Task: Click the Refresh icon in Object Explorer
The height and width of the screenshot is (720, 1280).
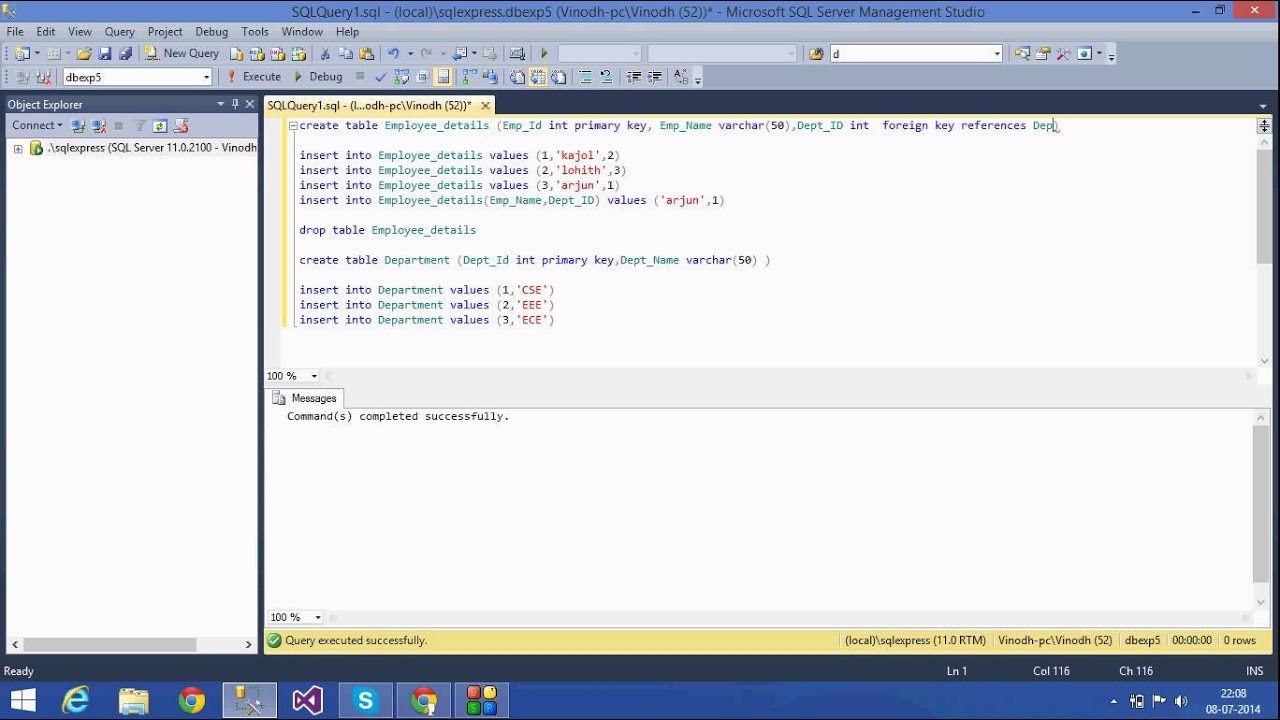Action: 160,125
